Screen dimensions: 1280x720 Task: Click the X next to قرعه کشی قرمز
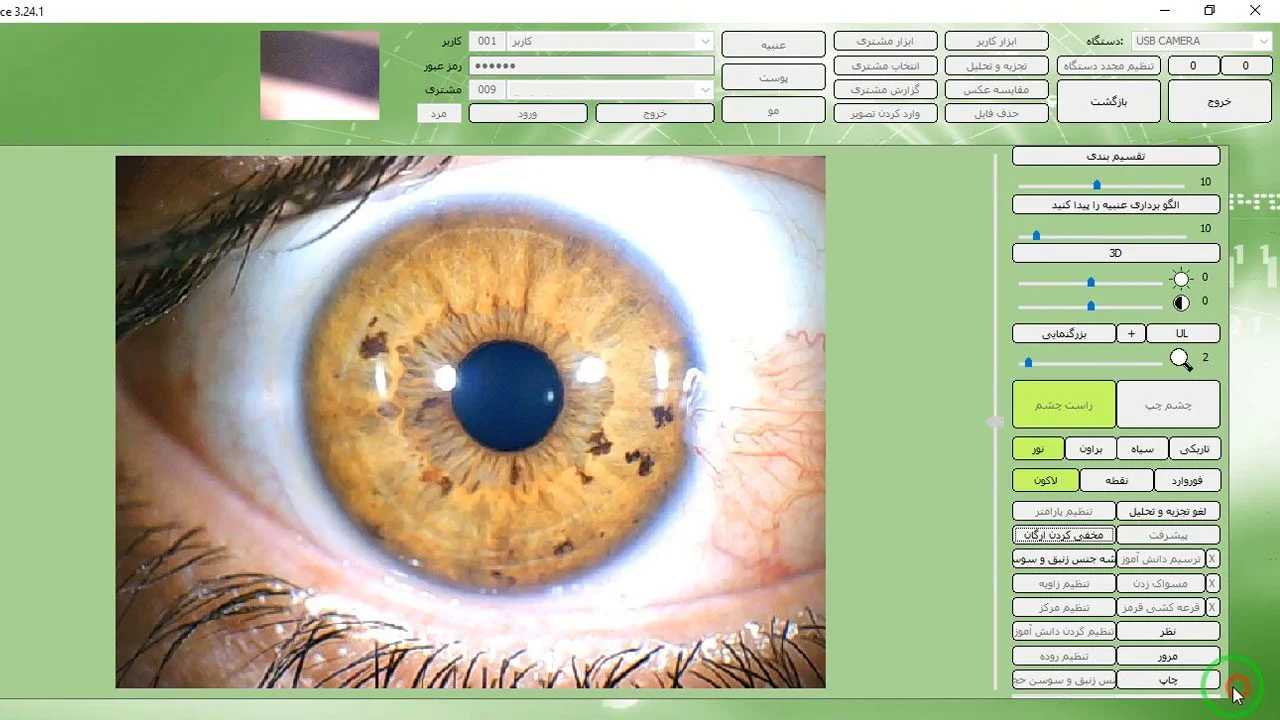click(1213, 607)
